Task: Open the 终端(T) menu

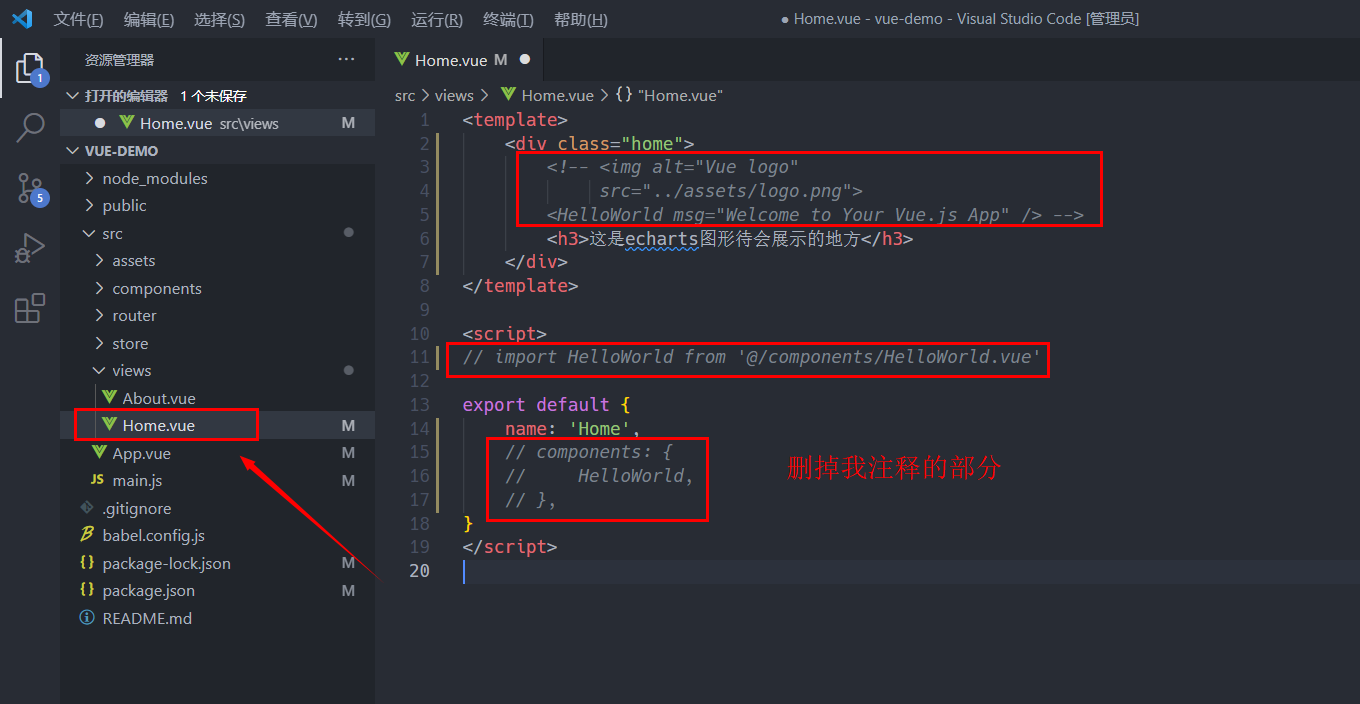Action: click(508, 19)
